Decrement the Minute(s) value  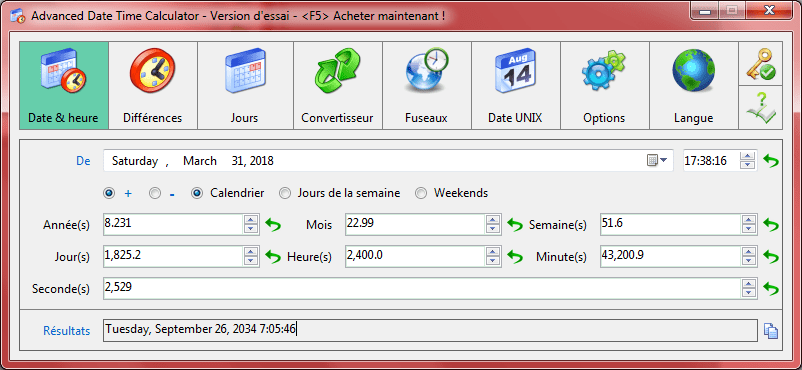pyautogui.click(x=749, y=260)
